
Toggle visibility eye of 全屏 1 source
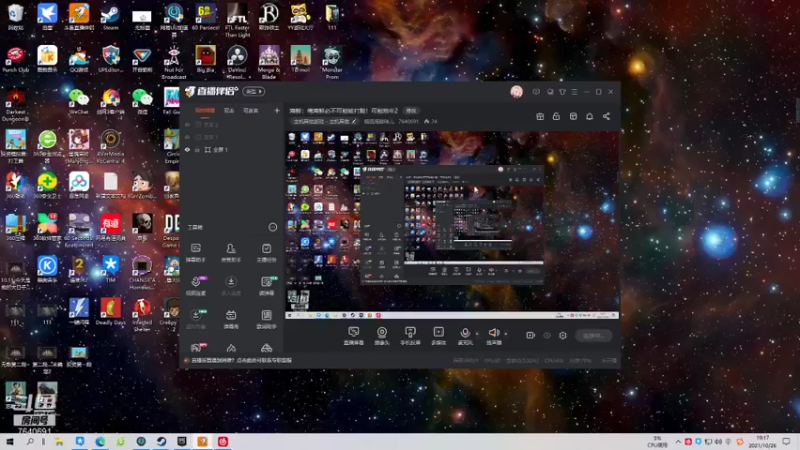point(187,149)
